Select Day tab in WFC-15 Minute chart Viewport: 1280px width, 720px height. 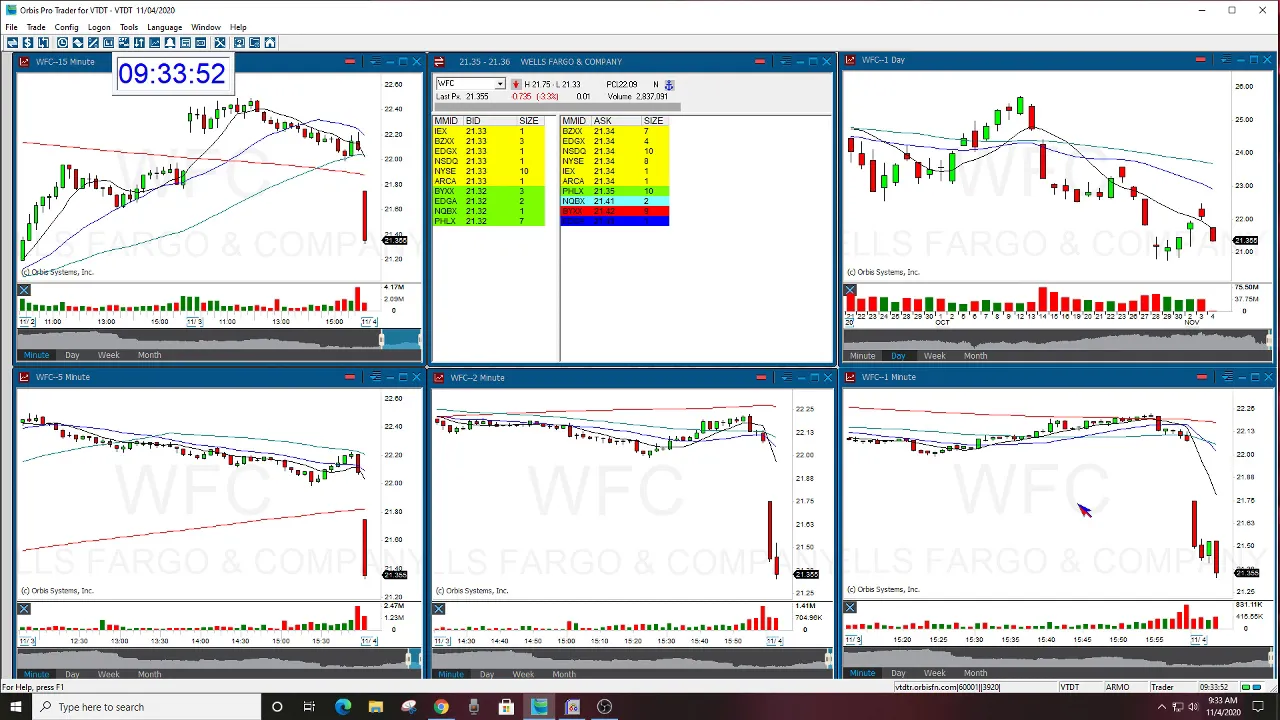pos(72,355)
